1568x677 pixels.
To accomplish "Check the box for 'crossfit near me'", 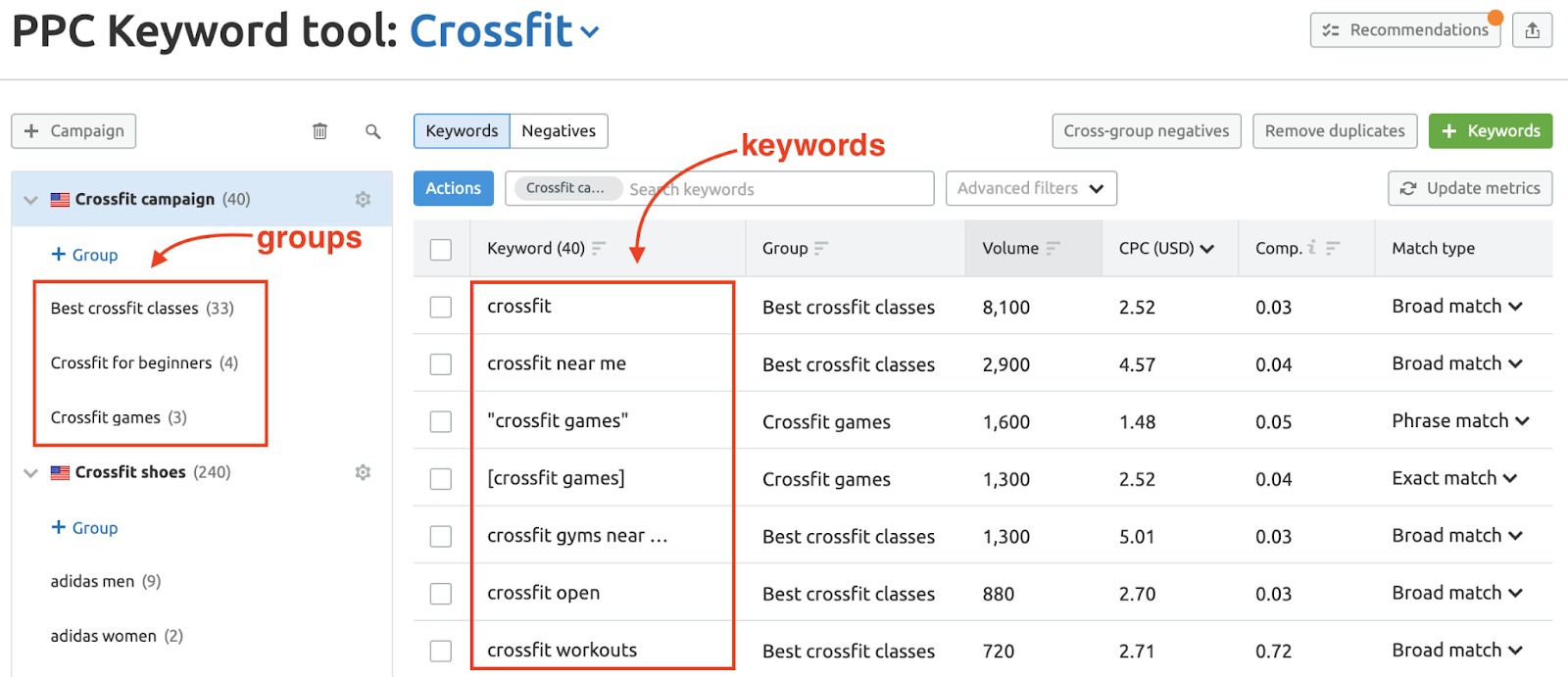I will click(441, 364).
